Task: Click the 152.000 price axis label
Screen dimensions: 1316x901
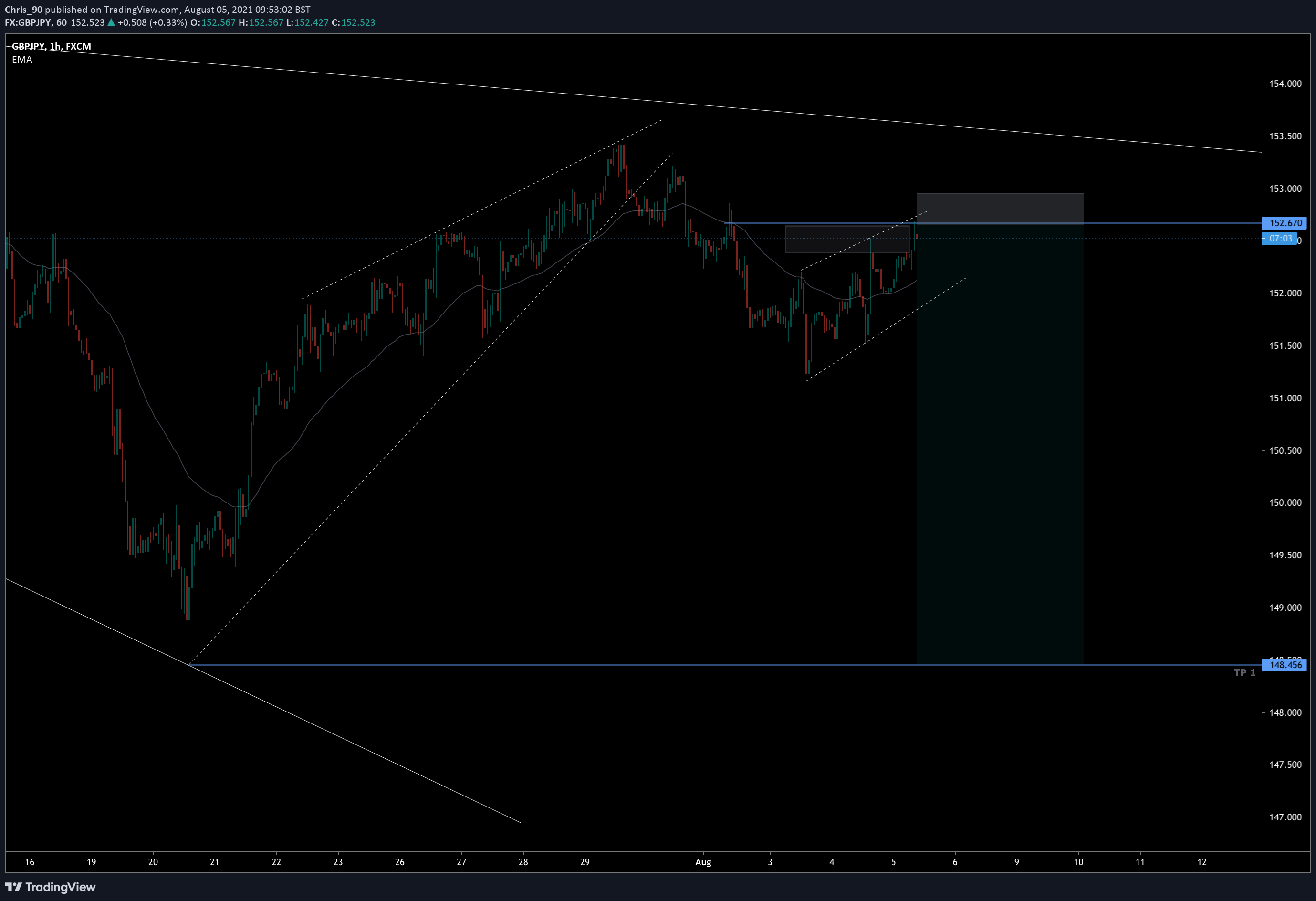Action: 1285,293
